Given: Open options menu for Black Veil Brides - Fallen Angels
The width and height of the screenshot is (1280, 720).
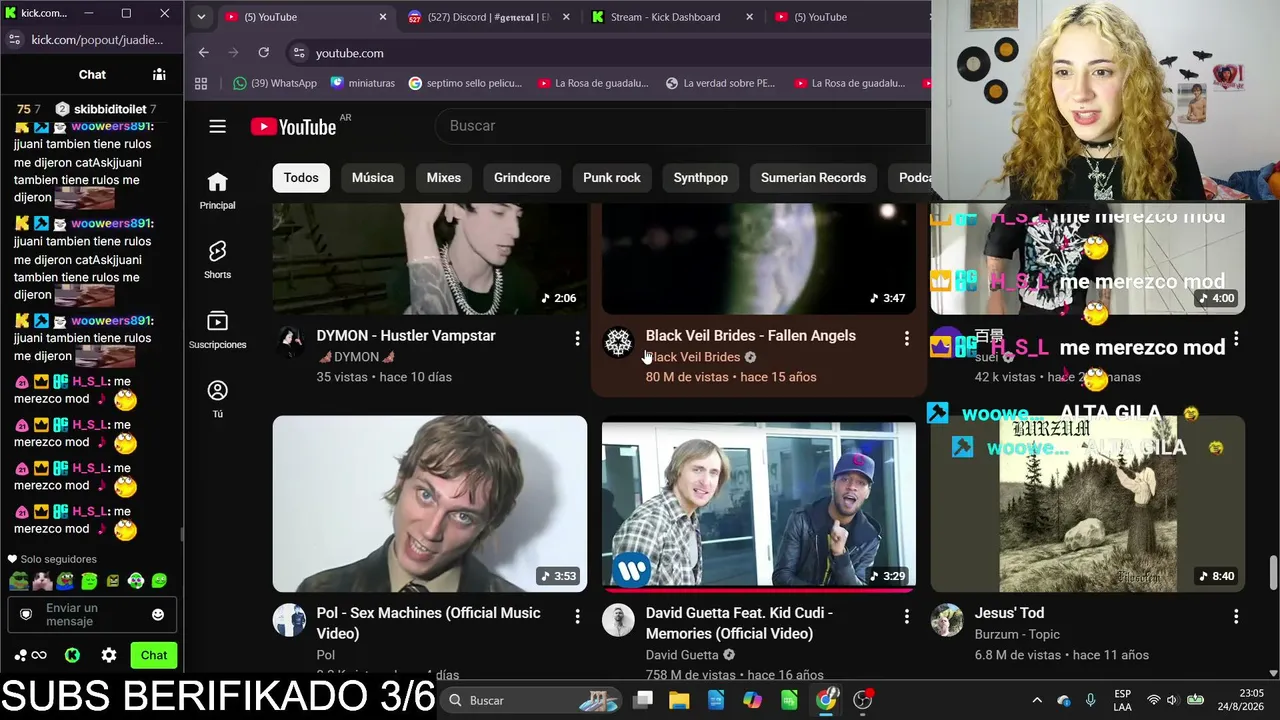Looking at the screenshot, I should pos(907,339).
